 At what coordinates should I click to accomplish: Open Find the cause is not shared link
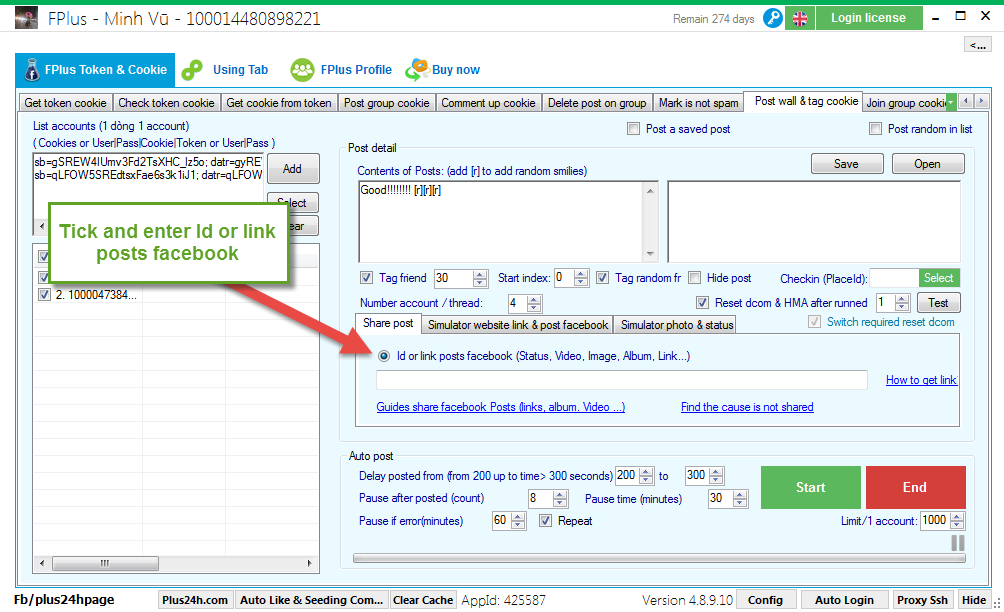pos(747,407)
